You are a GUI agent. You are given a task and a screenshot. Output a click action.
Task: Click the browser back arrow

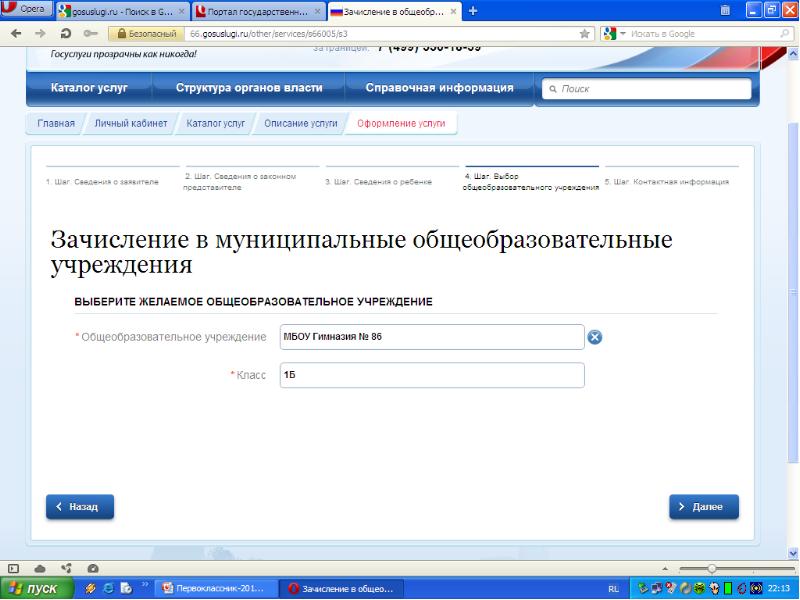[x=13, y=33]
